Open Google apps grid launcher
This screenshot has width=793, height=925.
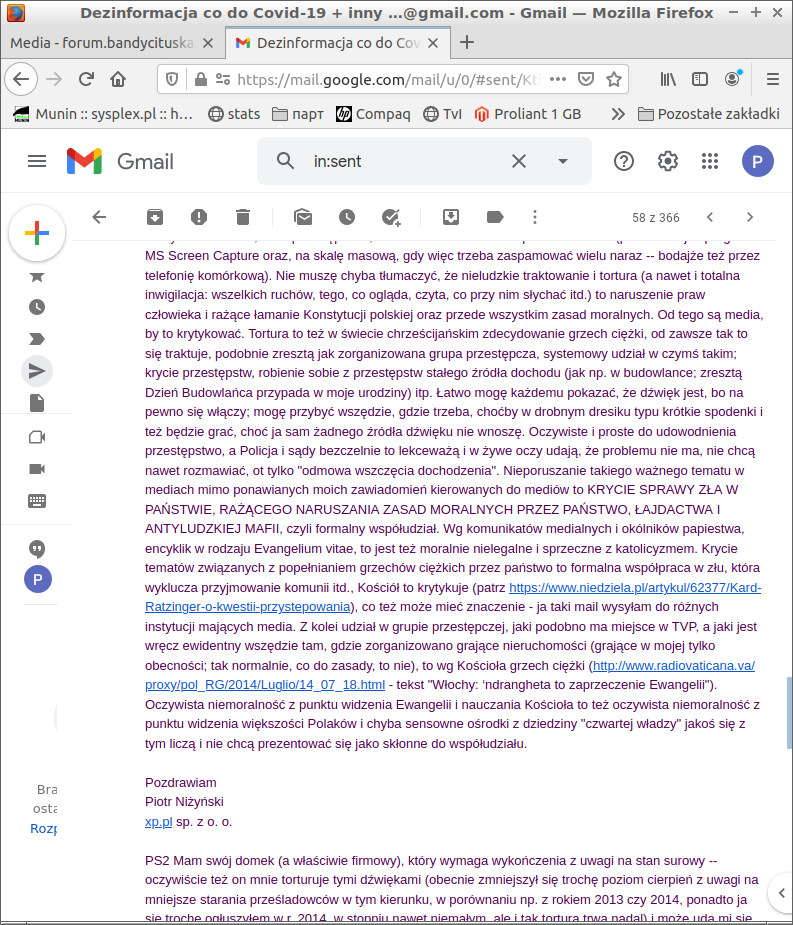[710, 161]
